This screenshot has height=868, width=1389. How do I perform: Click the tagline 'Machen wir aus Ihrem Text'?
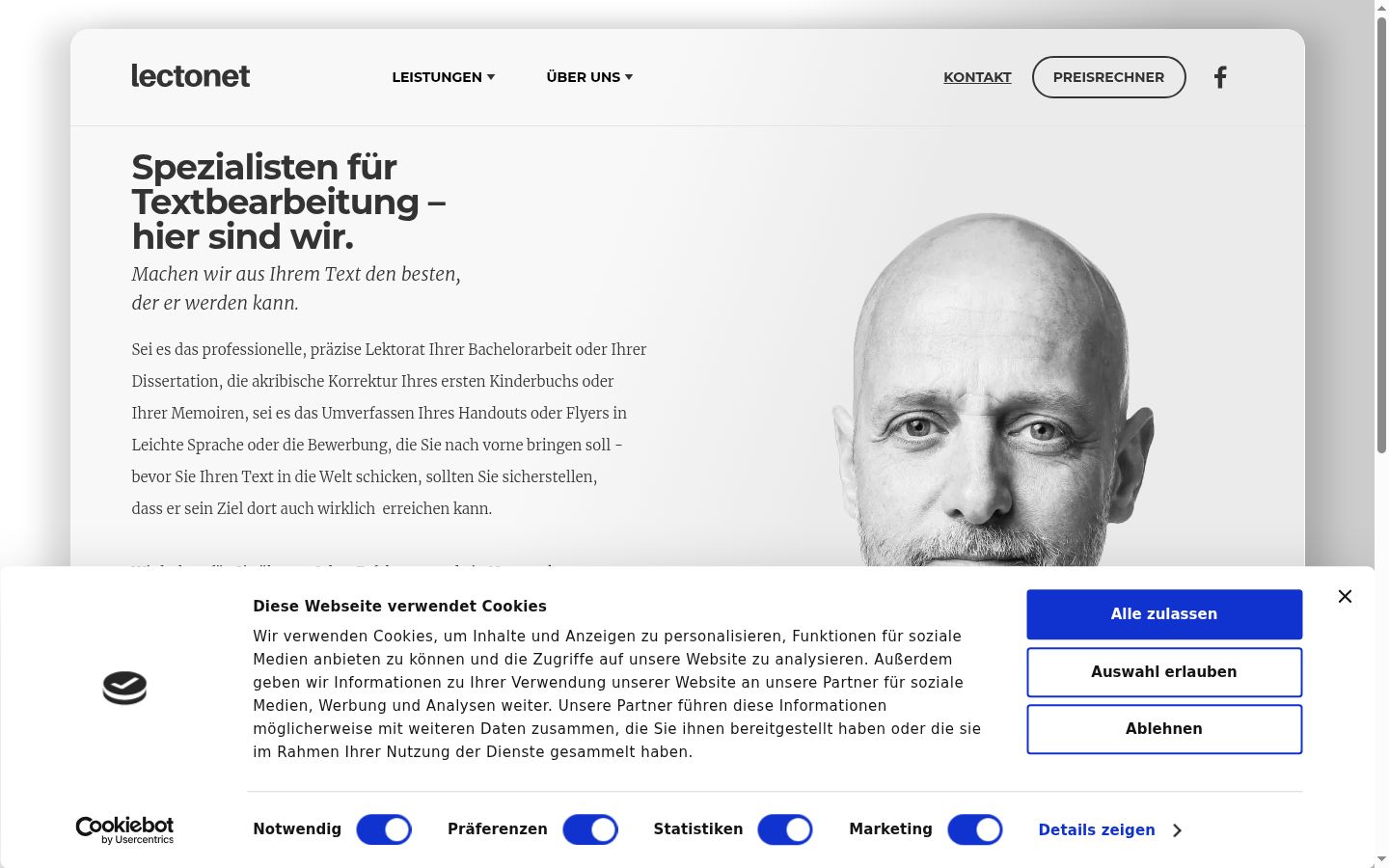point(296,288)
